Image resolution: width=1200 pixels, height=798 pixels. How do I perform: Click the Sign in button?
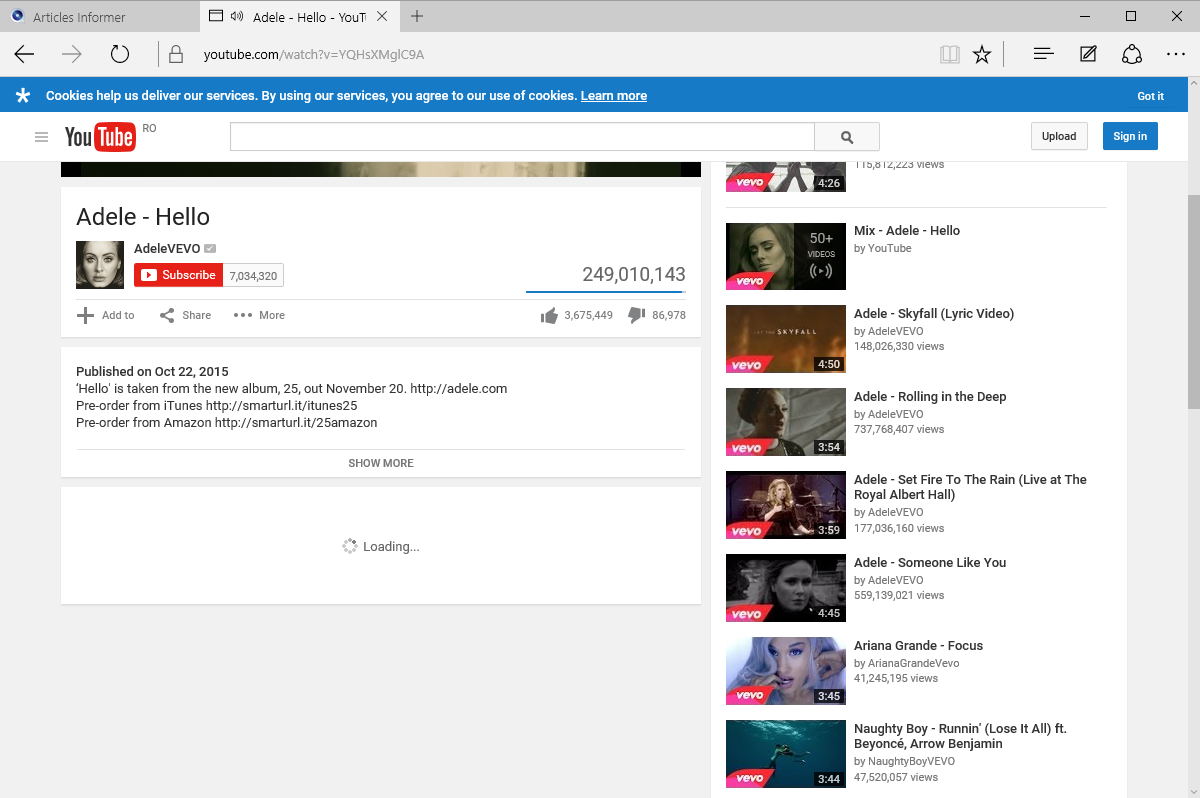(1130, 137)
